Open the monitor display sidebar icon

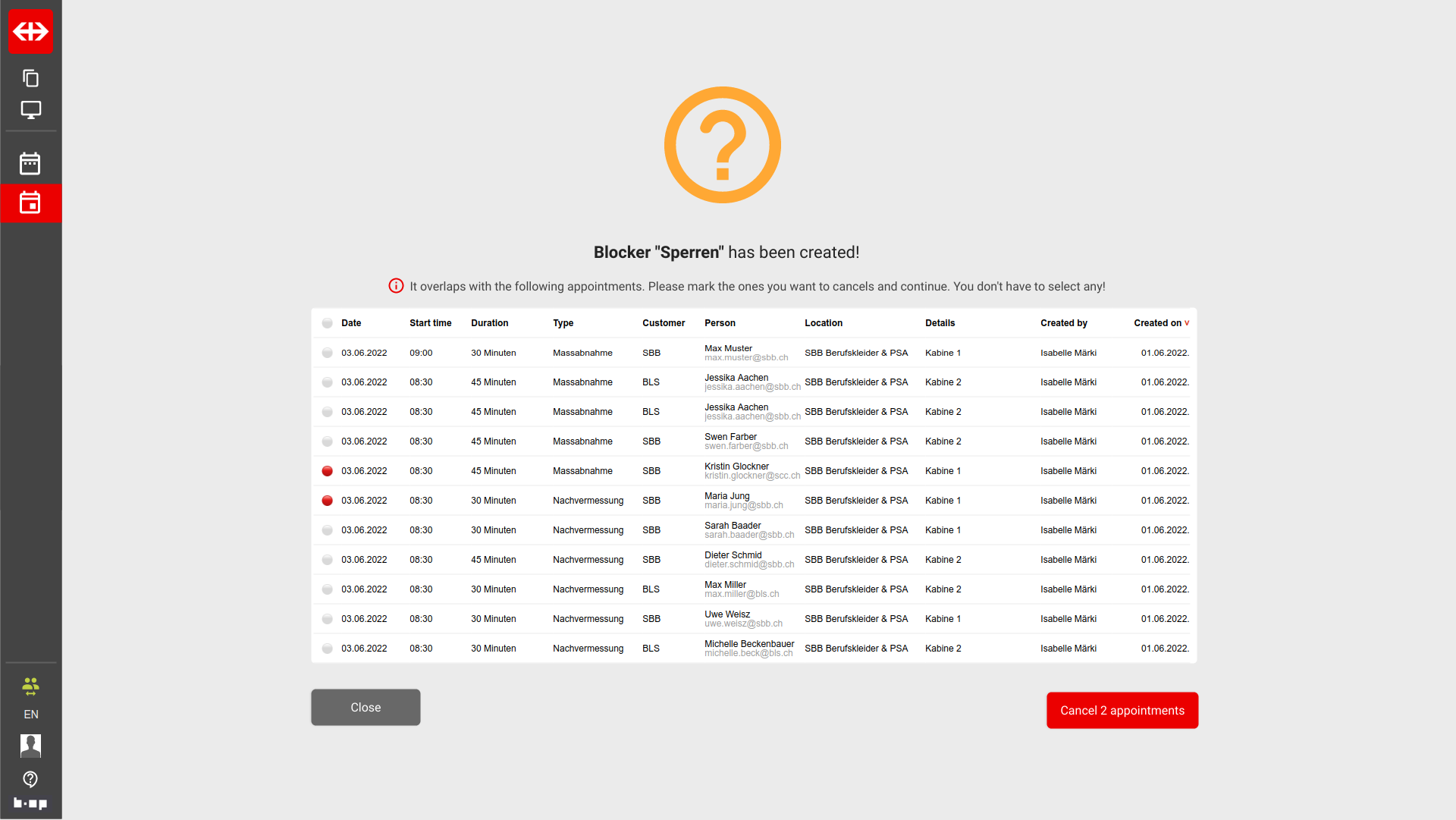[30, 110]
